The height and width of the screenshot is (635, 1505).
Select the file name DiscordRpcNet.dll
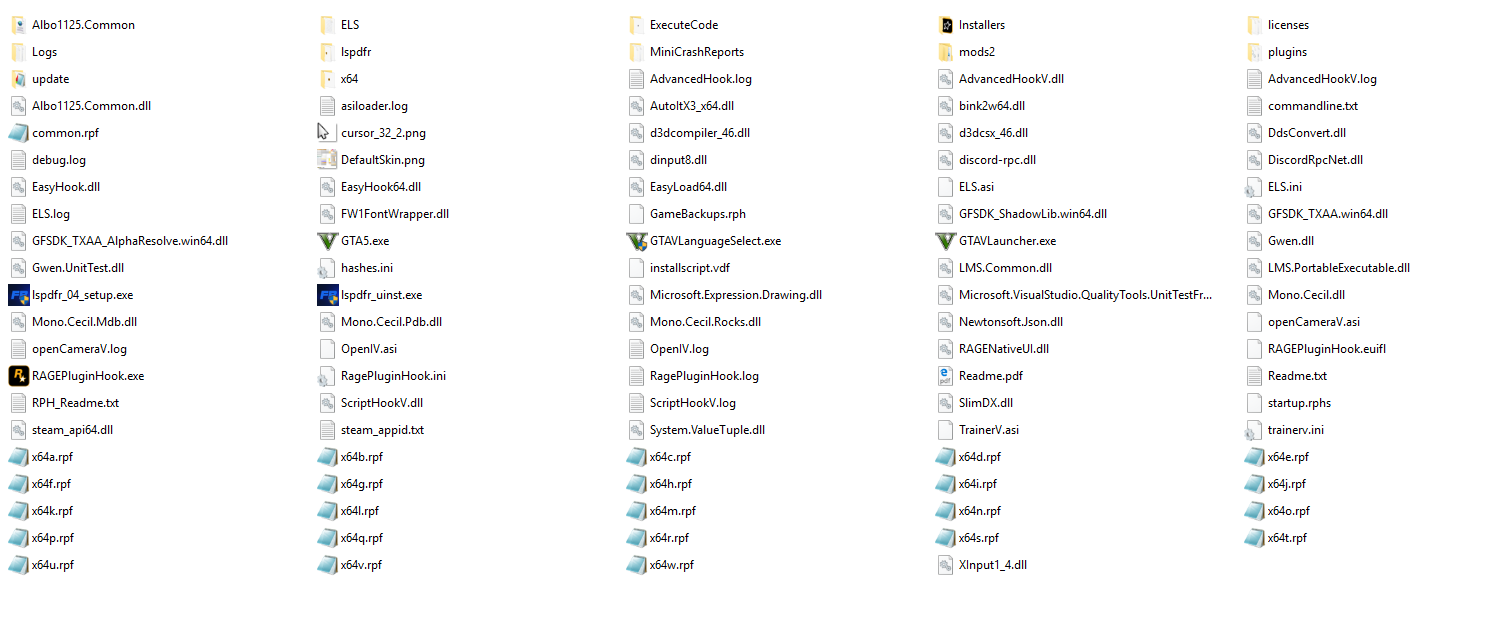point(1316,160)
